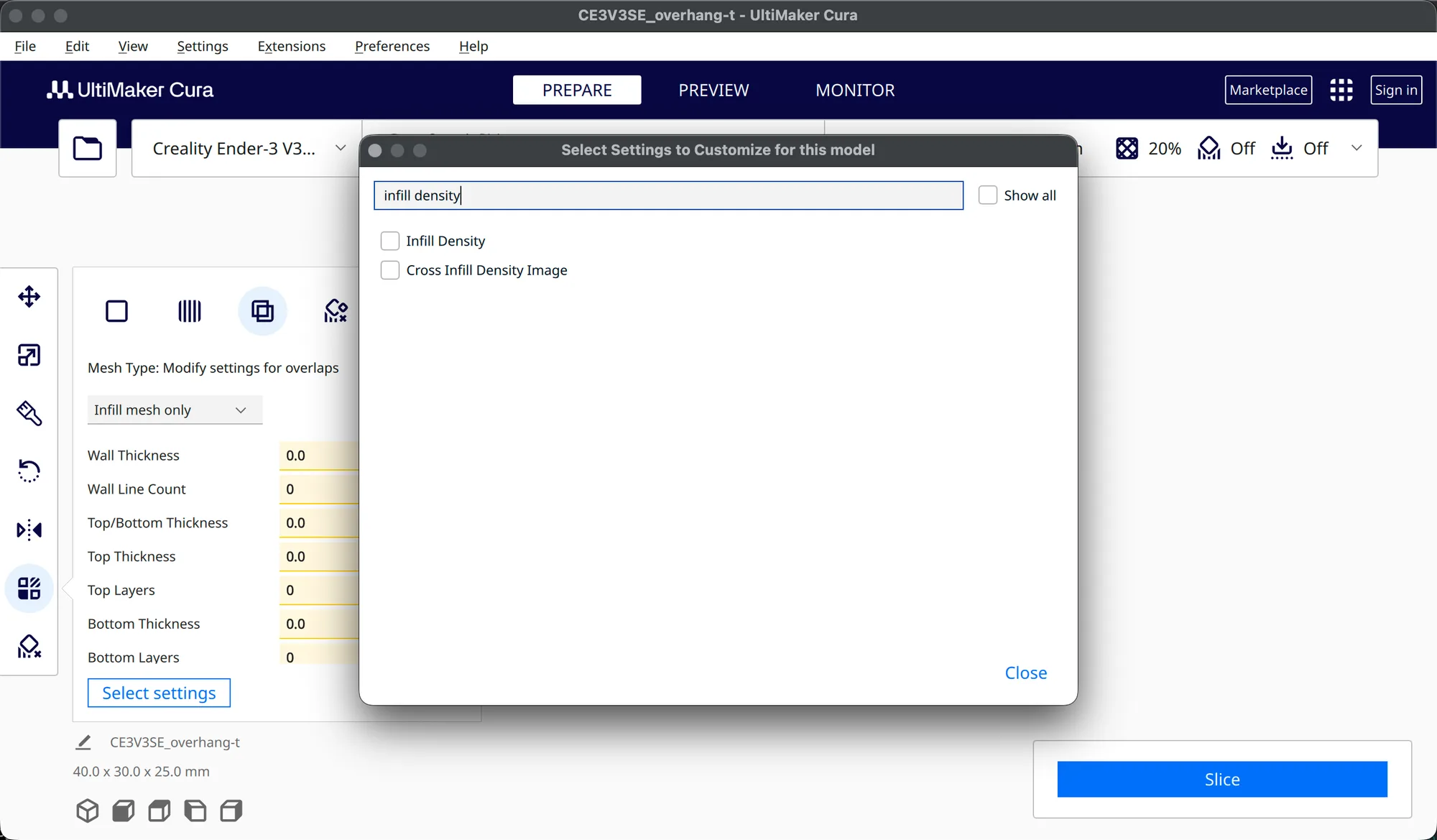
Task: Click the Select settings button
Action: 159,693
